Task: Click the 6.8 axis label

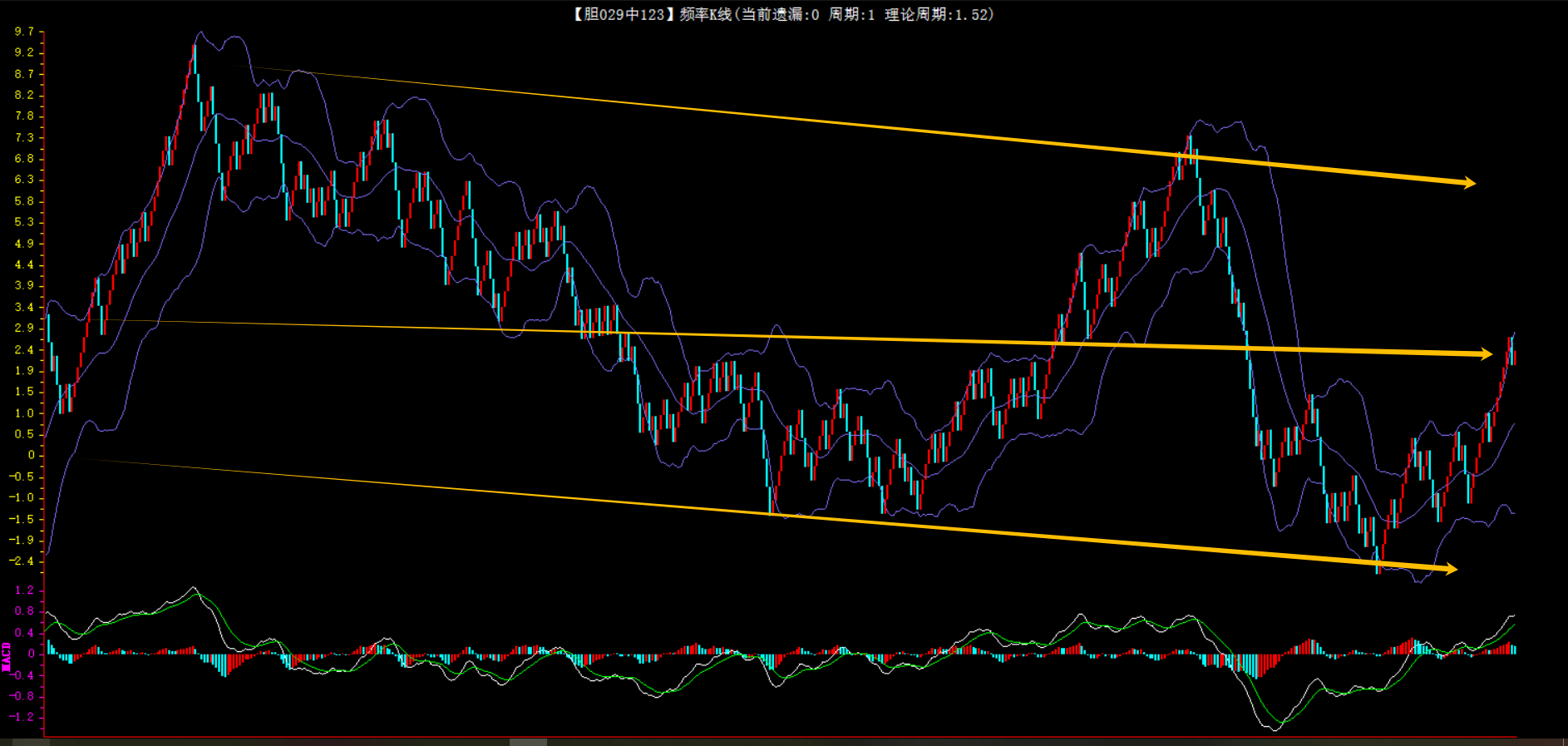Action: (24, 159)
